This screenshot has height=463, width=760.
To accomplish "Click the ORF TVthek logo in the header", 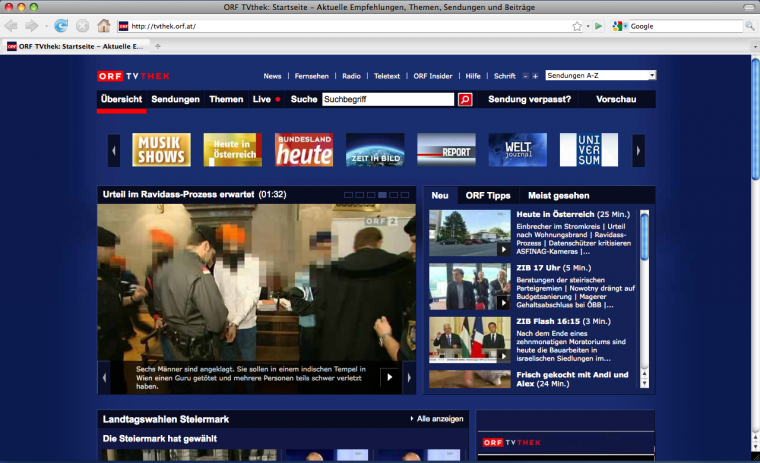I will (x=133, y=76).
